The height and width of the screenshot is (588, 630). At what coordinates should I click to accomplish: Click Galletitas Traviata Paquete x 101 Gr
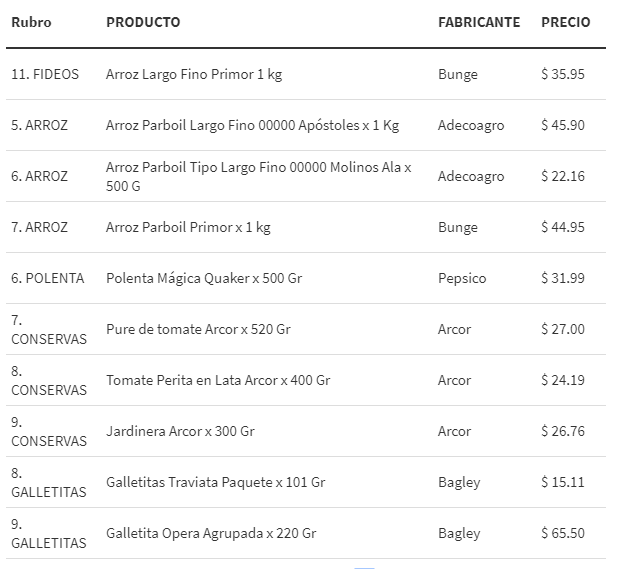[x=215, y=482]
